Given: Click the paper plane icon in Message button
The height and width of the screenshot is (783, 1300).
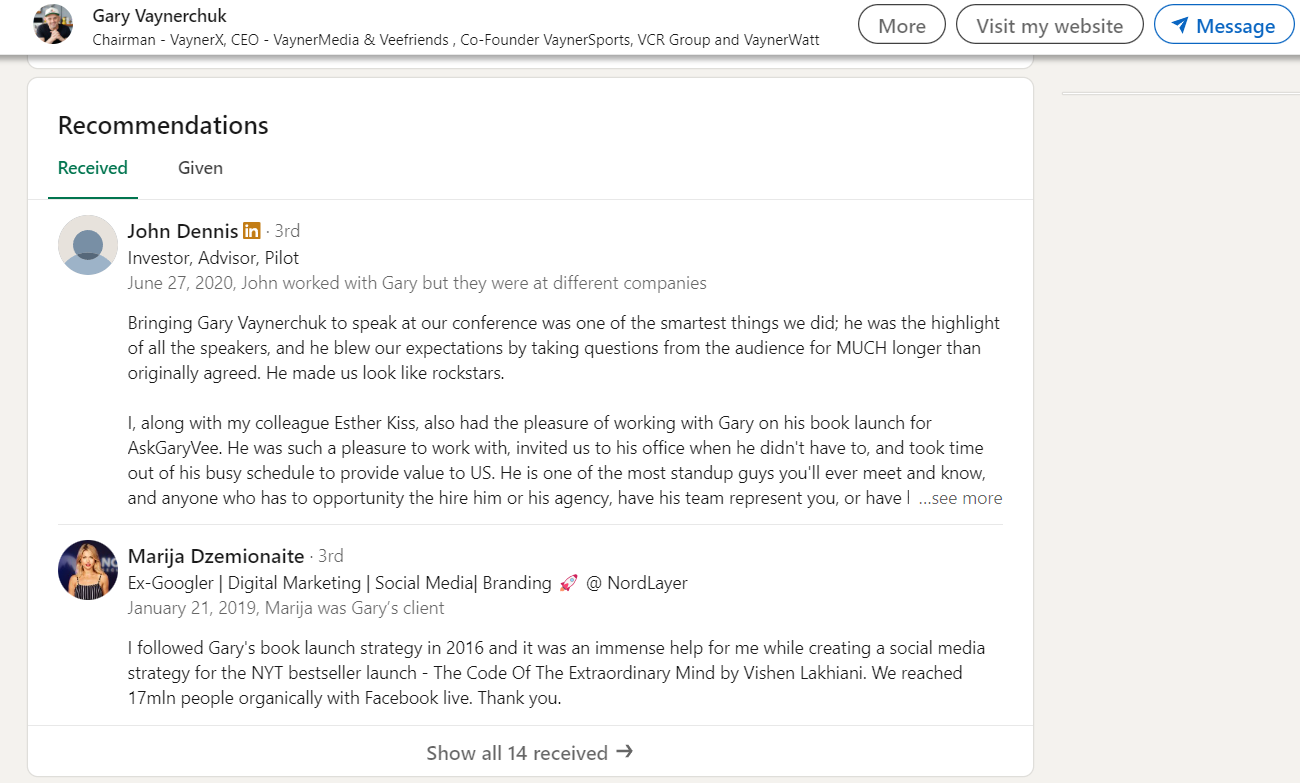Looking at the screenshot, I should [x=1180, y=26].
